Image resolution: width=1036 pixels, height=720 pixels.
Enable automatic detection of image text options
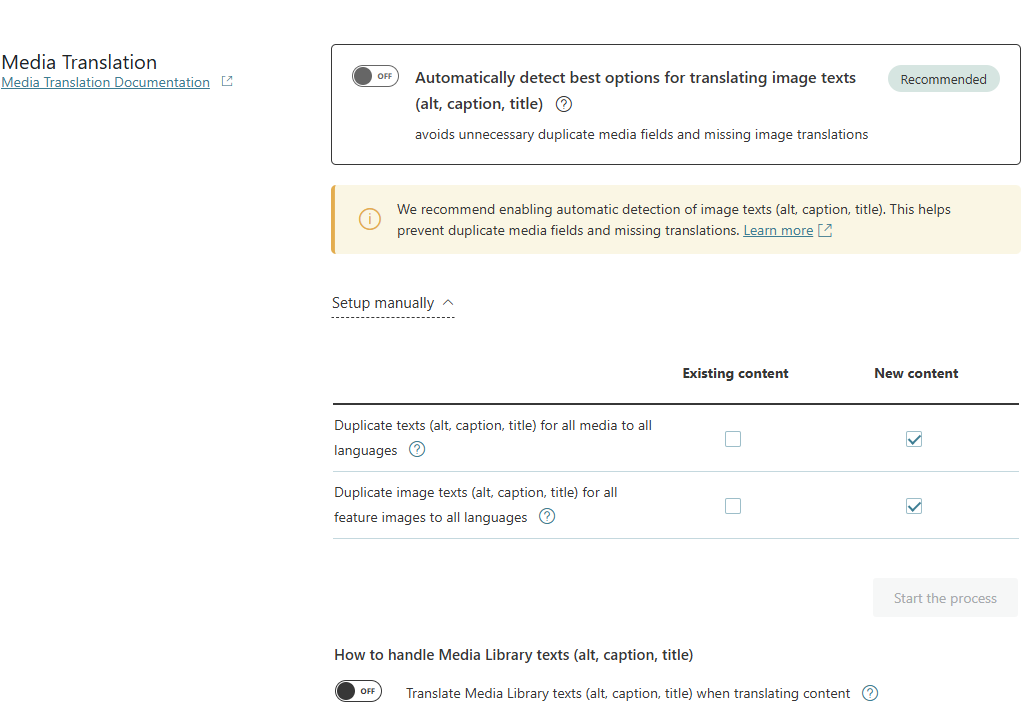point(375,77)
